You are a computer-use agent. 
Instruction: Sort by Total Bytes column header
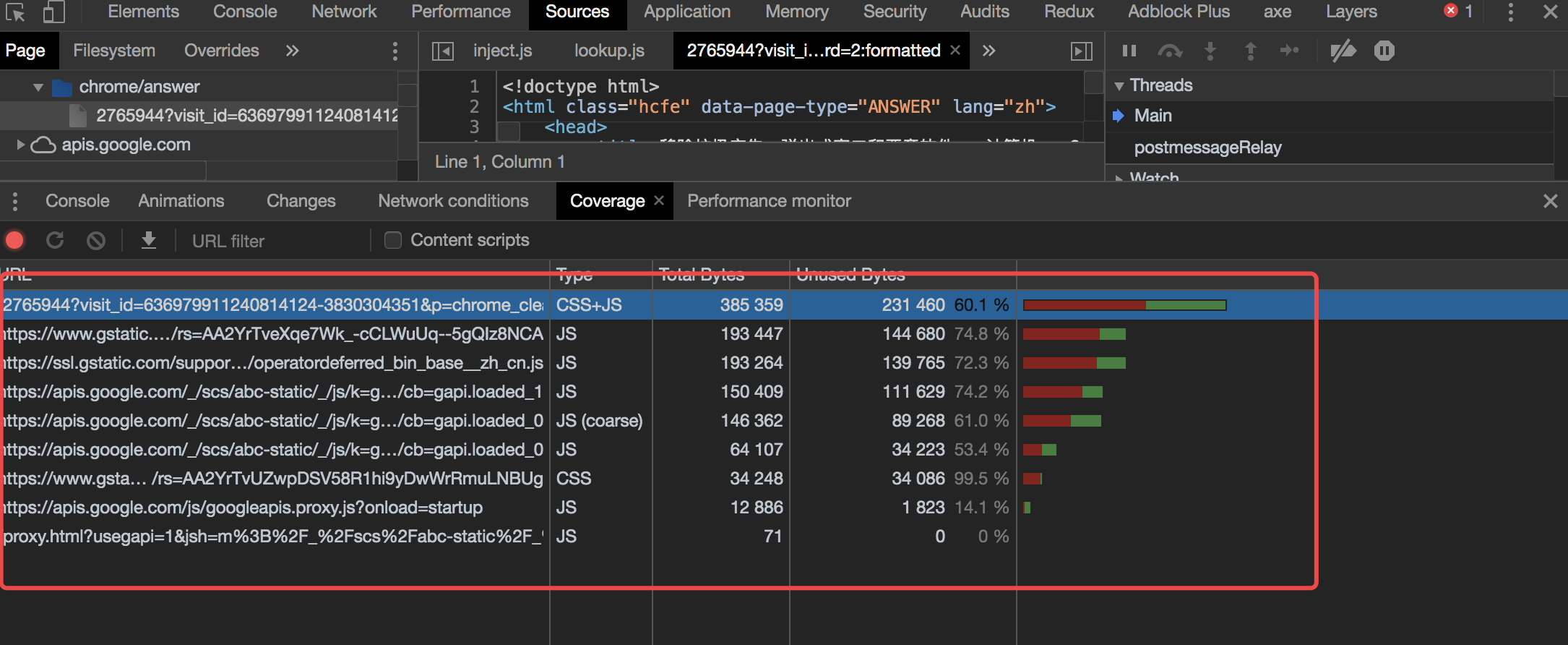point(720,275)
